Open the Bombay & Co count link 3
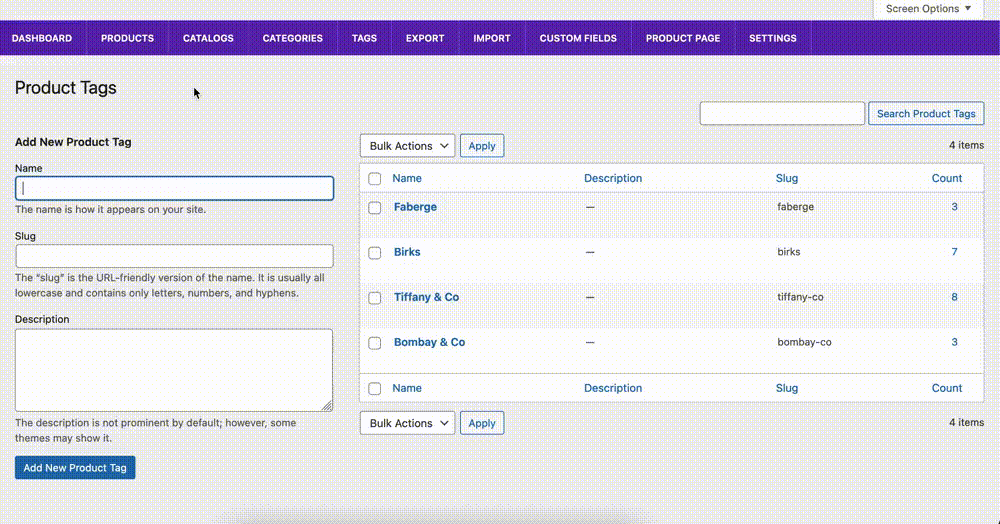The image size is (1000, 524). pyautogui.click(x=955, y=342)
